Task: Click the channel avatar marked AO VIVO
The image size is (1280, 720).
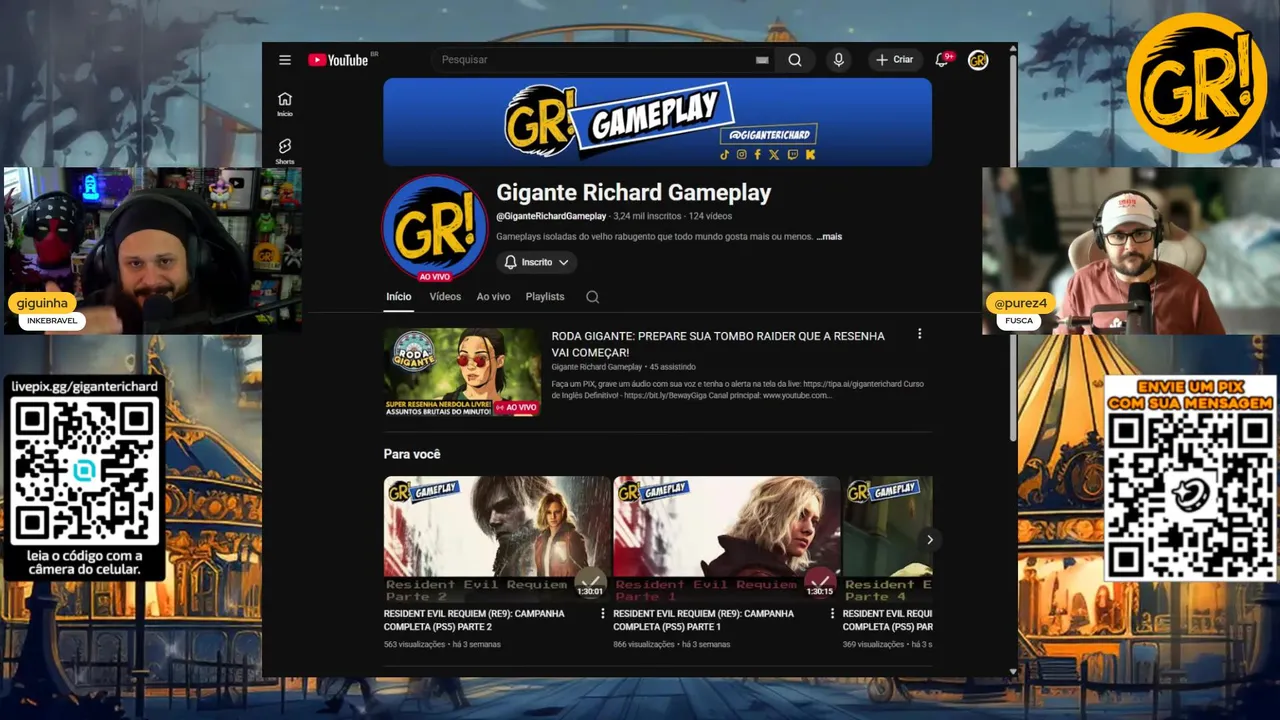Action: (x=434, y=228)
